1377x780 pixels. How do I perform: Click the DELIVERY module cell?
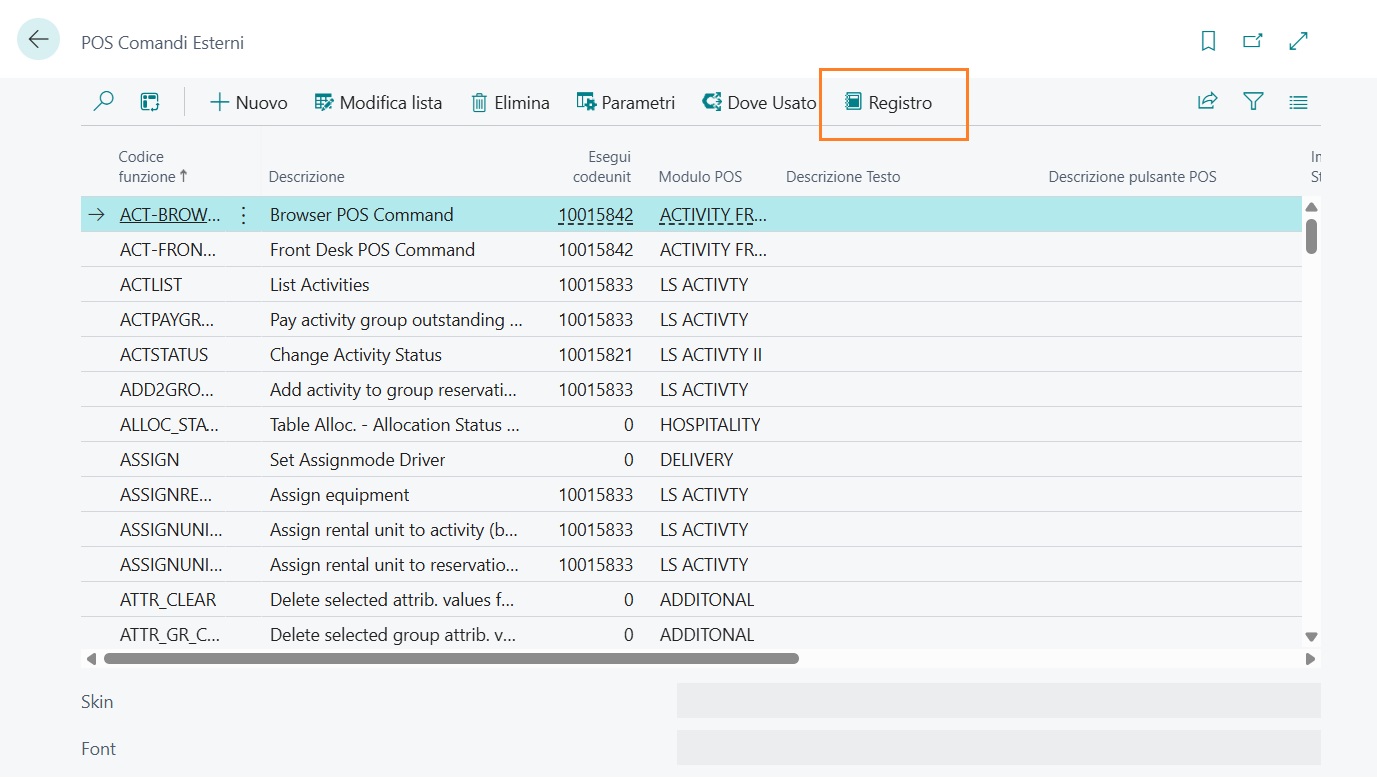(x=697, y=460)
